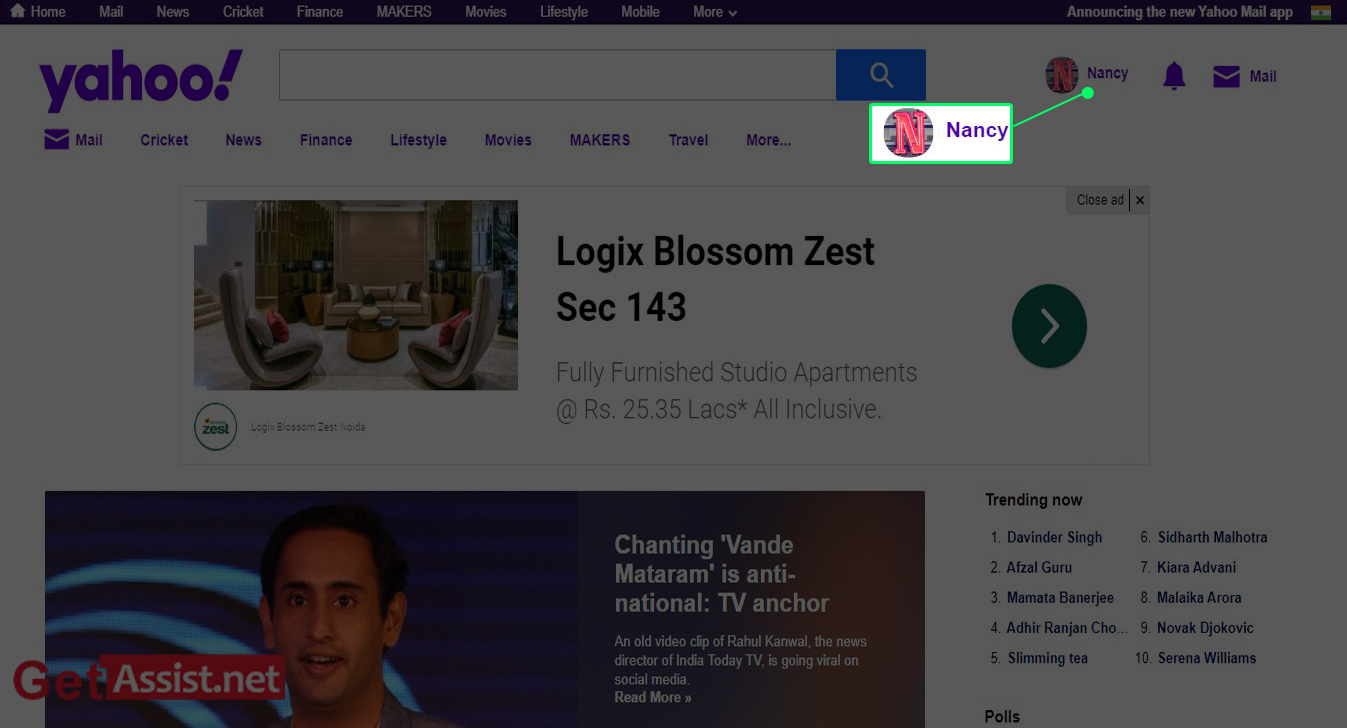
Task: Open trending topic Kiara Advani
Action: (x=1196, y=567)
